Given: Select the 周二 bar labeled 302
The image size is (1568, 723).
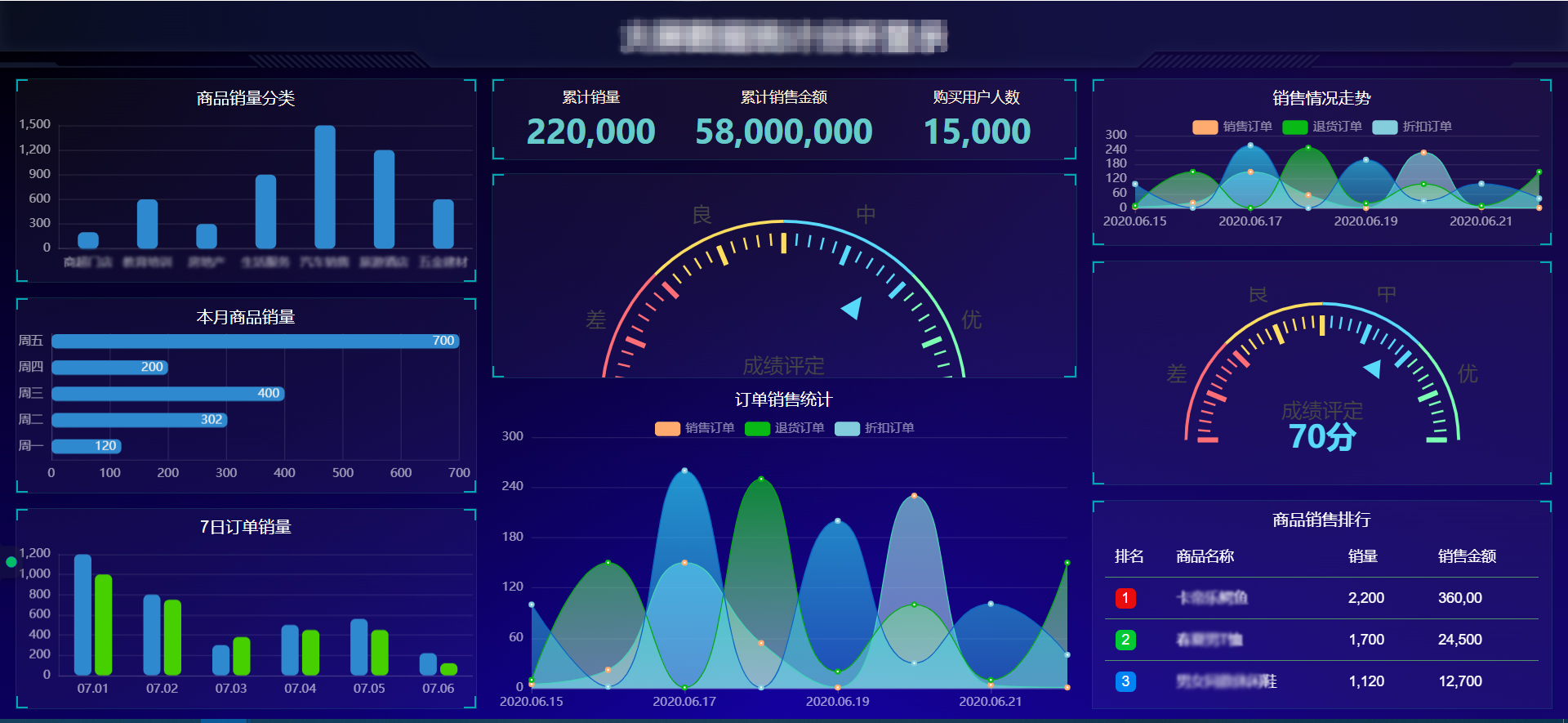Looking at the screenshot, I should tap(140, 419).
